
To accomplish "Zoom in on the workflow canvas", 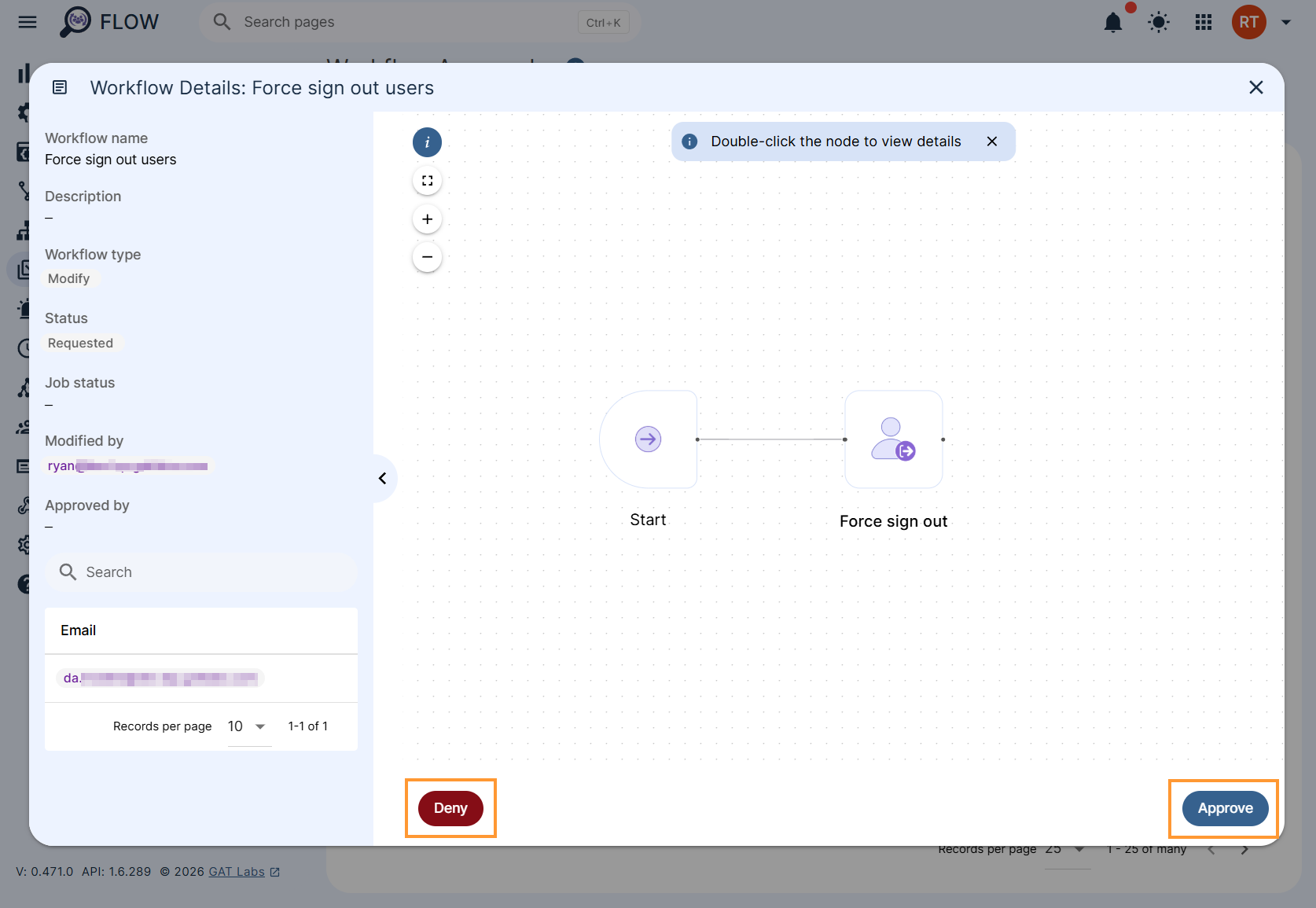I will point(427,219).
